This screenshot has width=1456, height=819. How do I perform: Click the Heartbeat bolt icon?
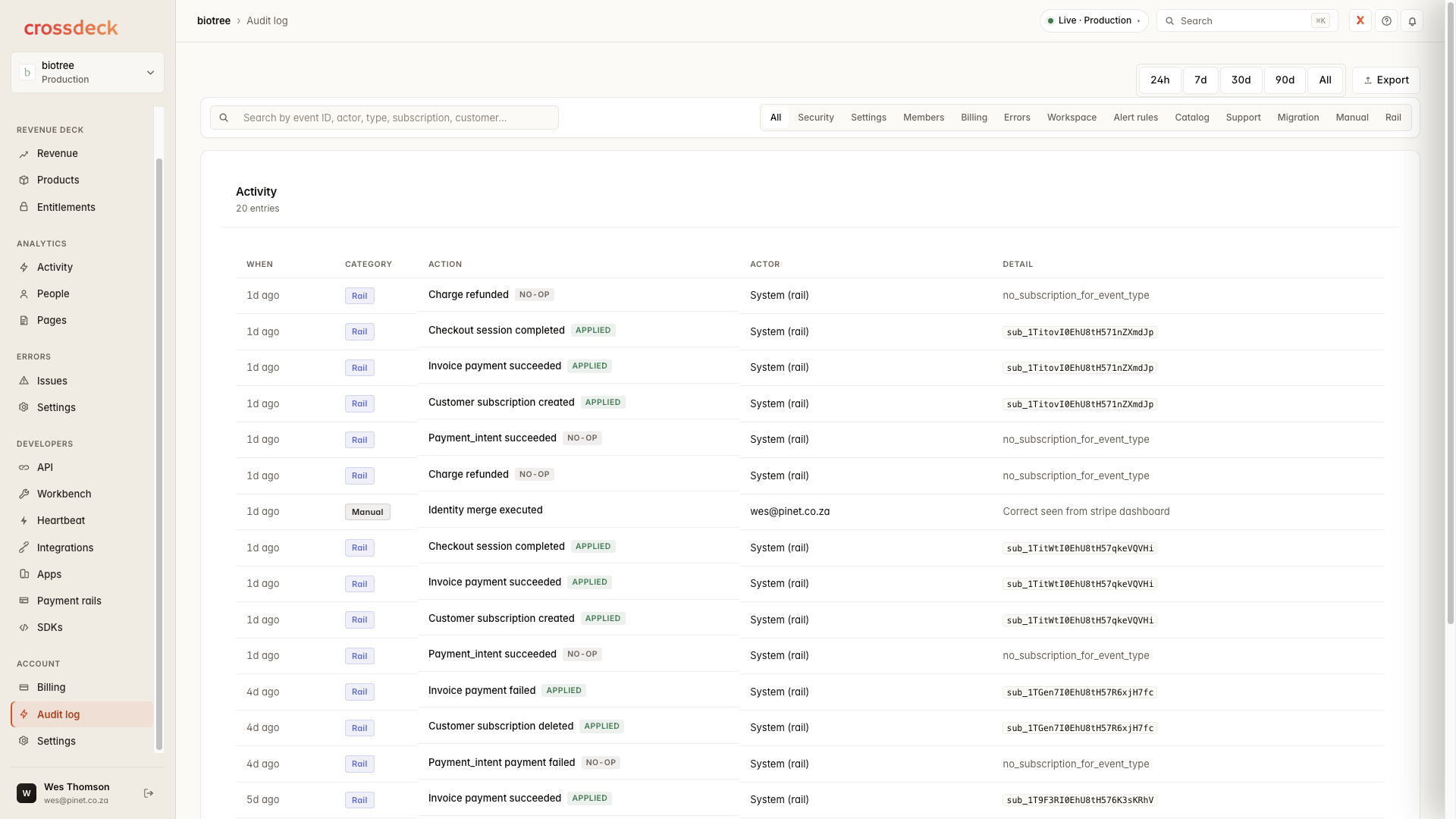[x=24, y=521]
